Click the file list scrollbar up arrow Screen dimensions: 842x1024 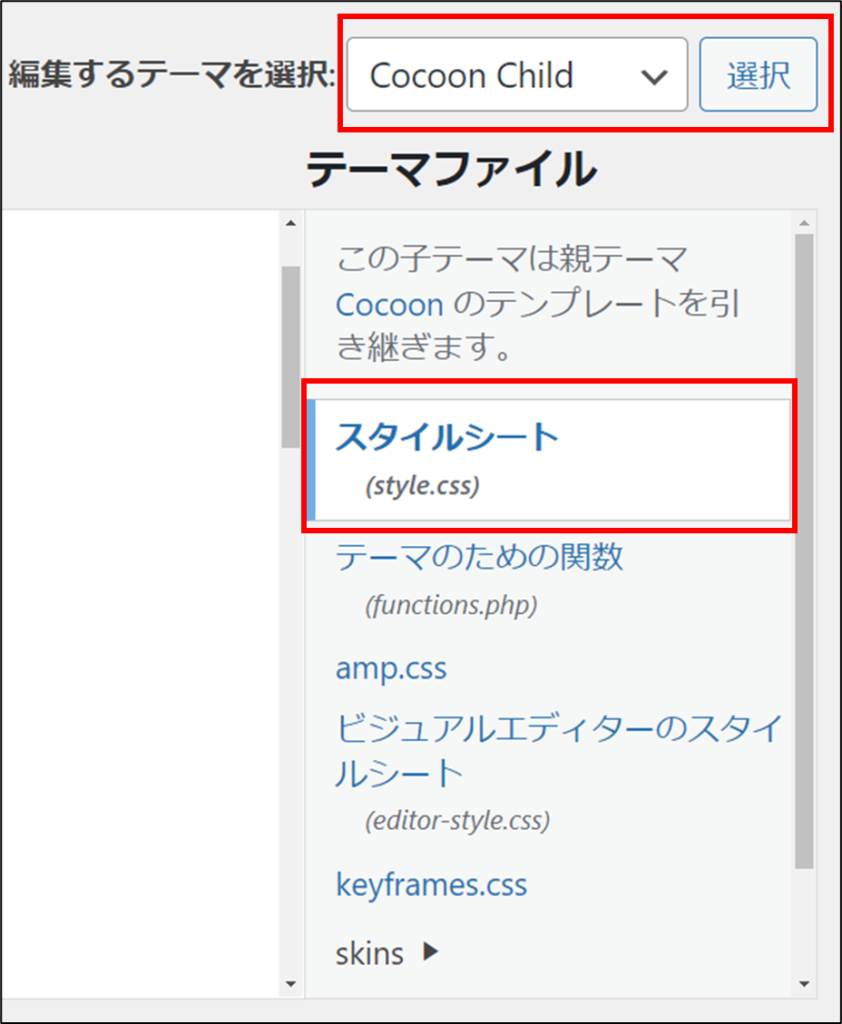(804, 223)
